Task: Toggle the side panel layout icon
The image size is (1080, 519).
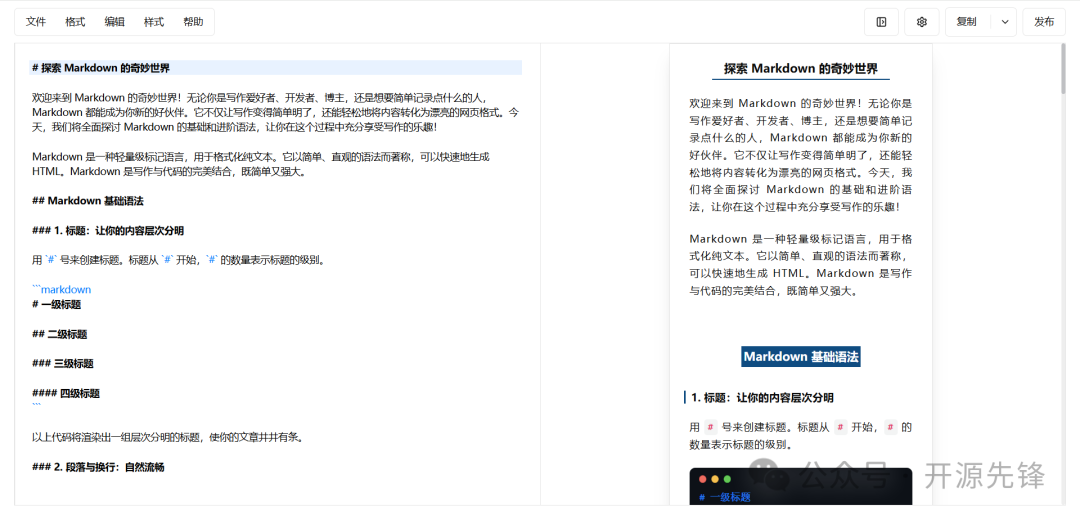Action: coord(881,22)
